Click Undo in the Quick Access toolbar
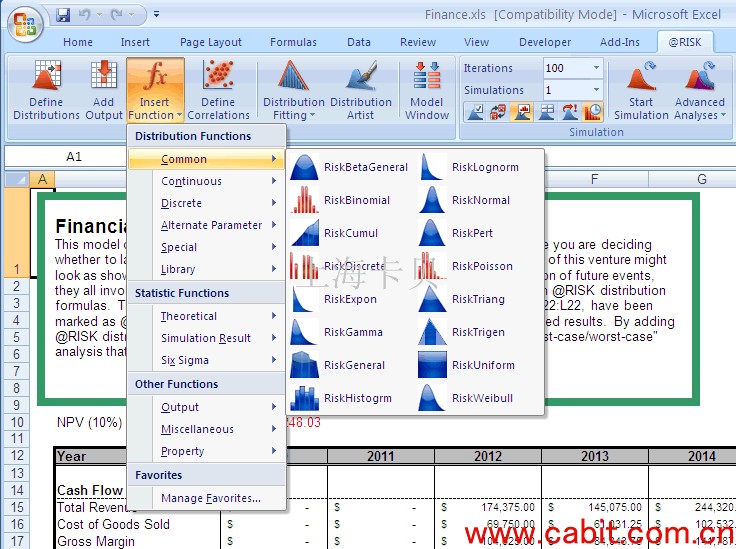The image size is (736, 549). point(85,15)
